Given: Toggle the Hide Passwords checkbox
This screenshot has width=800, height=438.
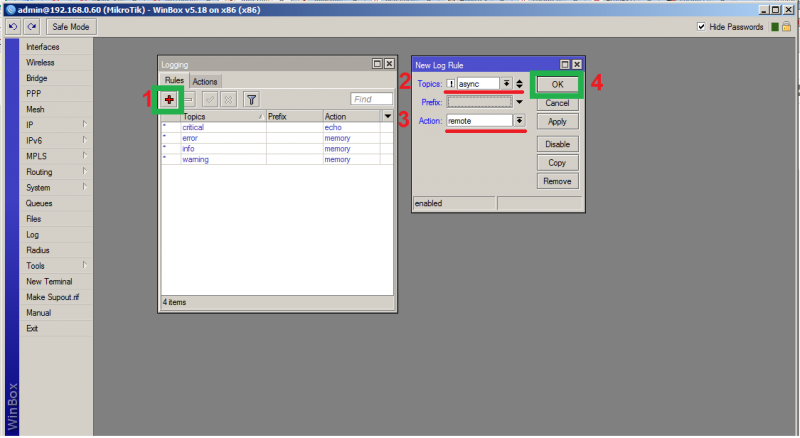Looking at the screenshot, I should tap(703, 27).
